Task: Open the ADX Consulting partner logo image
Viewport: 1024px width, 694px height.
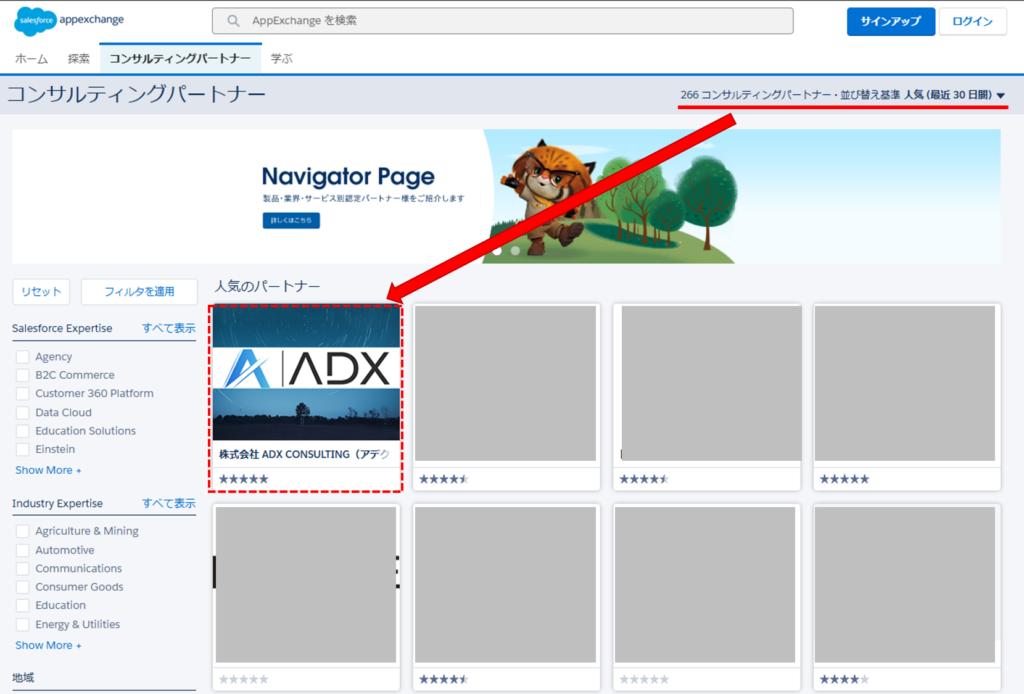Action: (x=306, y=373)
